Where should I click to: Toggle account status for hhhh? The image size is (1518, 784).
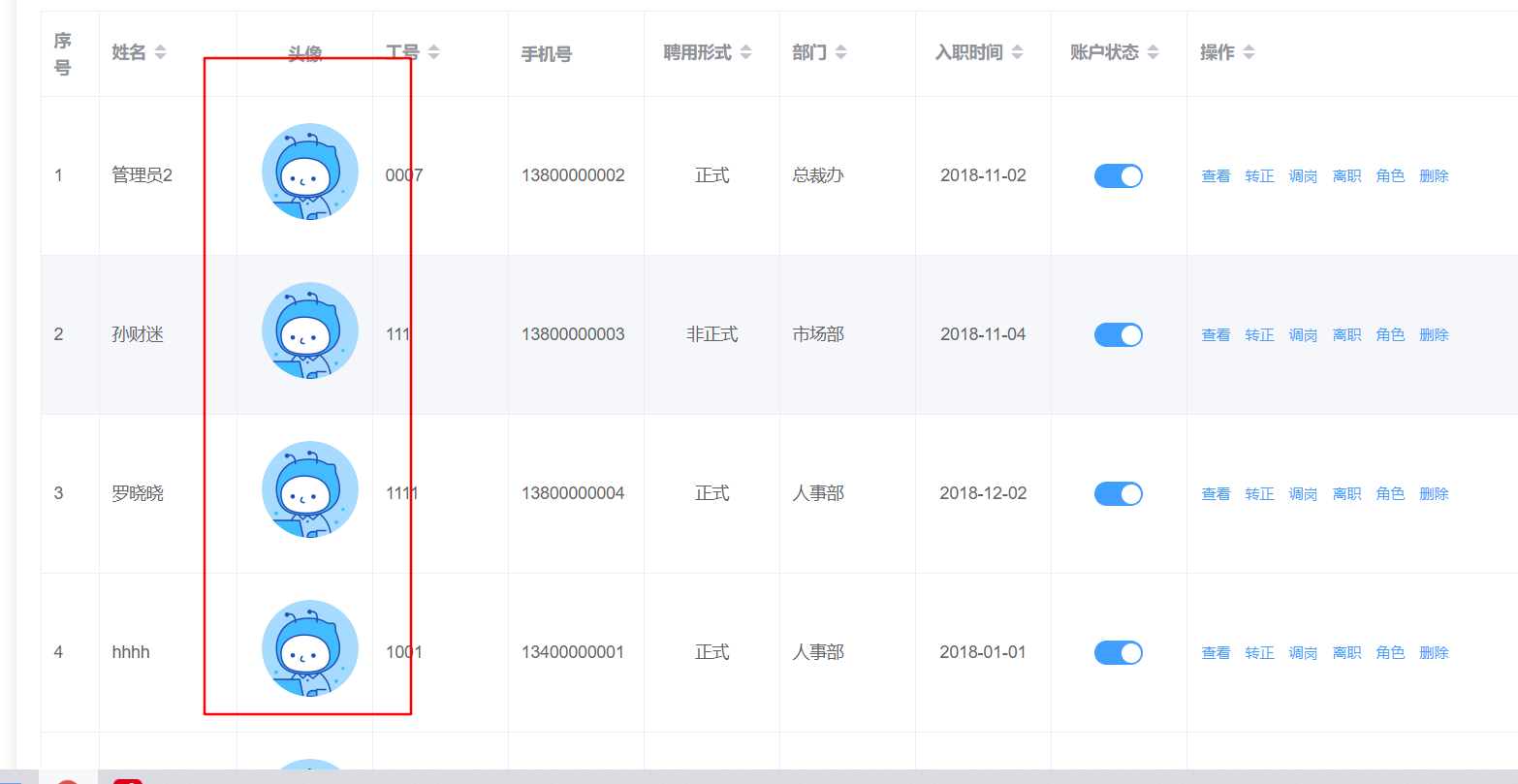click(x=1119, y=652)
